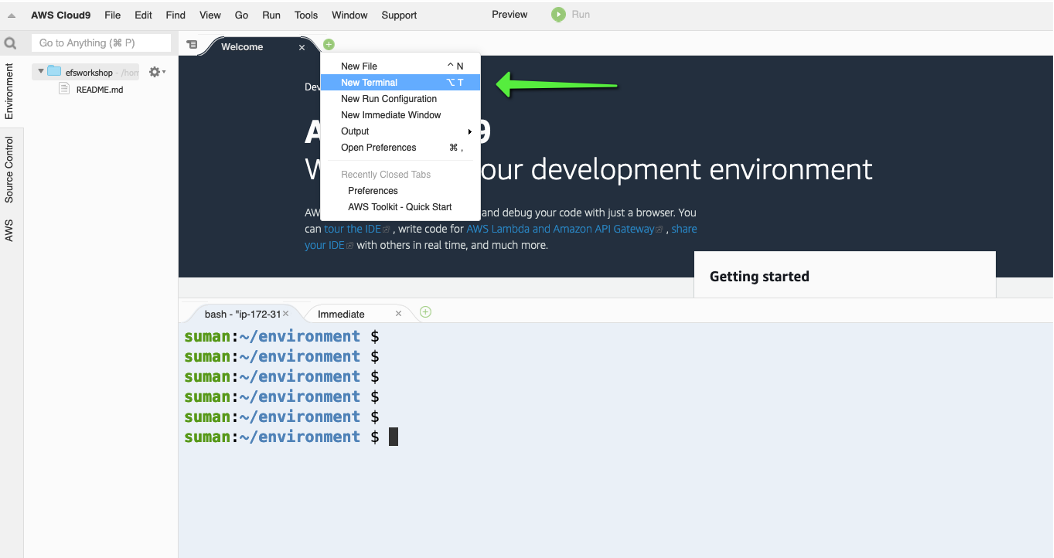Select New Run Configuration

tap(401, 98)
